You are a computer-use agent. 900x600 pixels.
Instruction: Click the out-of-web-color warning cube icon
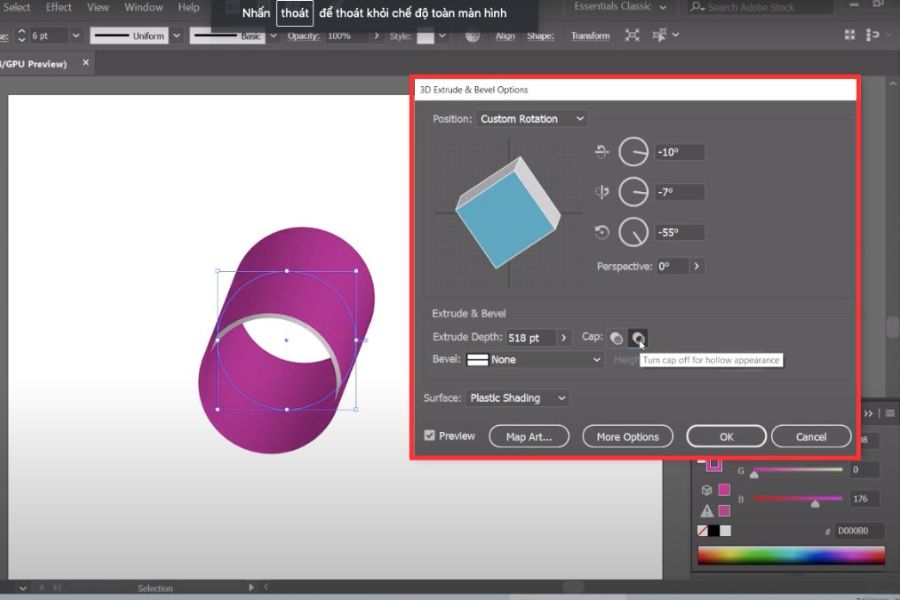click(x=706, y=490)
